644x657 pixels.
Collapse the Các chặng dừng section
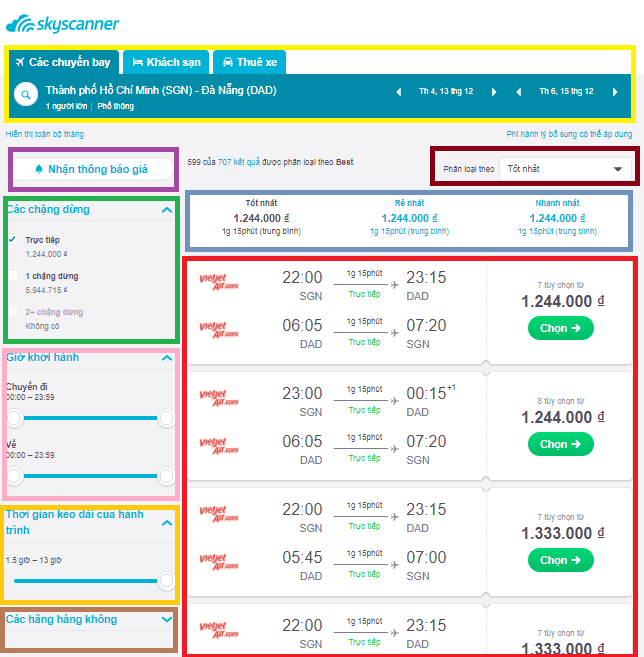click(x=167, y=210)
